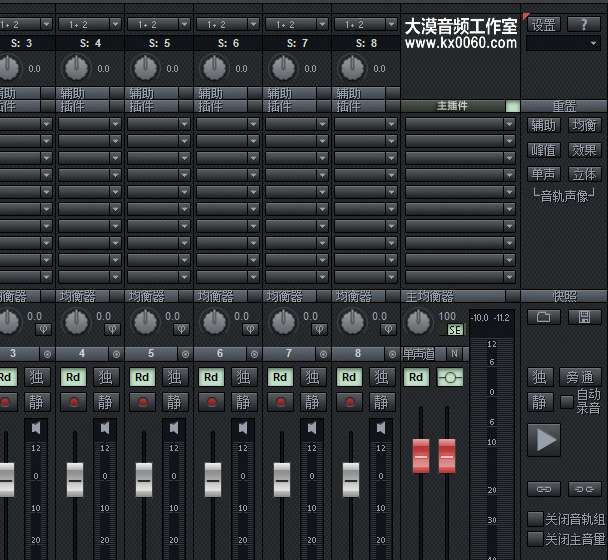Click the channel 8 volume fader
Screen dimensions: 608x560
[x=351, y=480]
